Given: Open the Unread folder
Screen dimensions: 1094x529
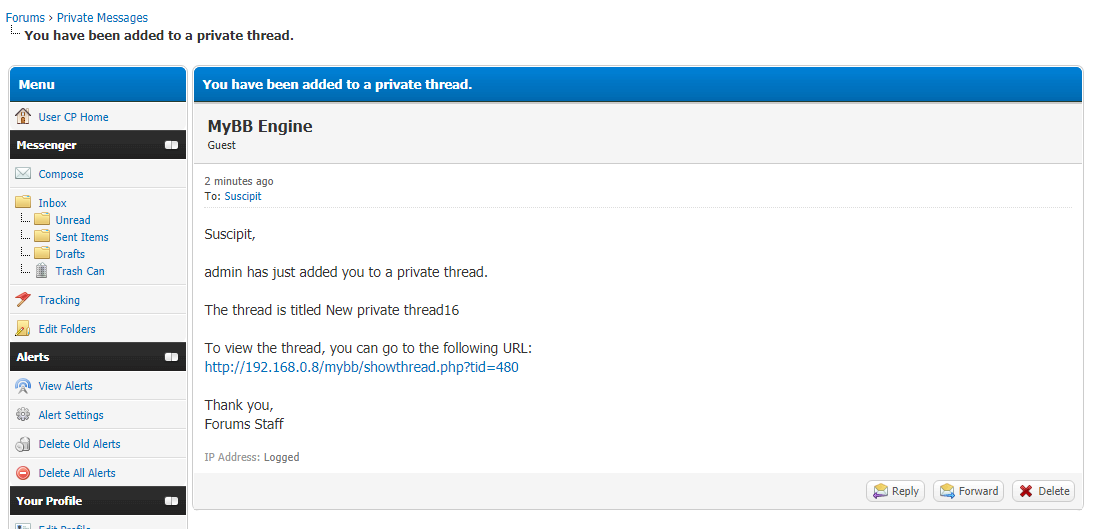Looking at the screenshot, I should 73,220.
